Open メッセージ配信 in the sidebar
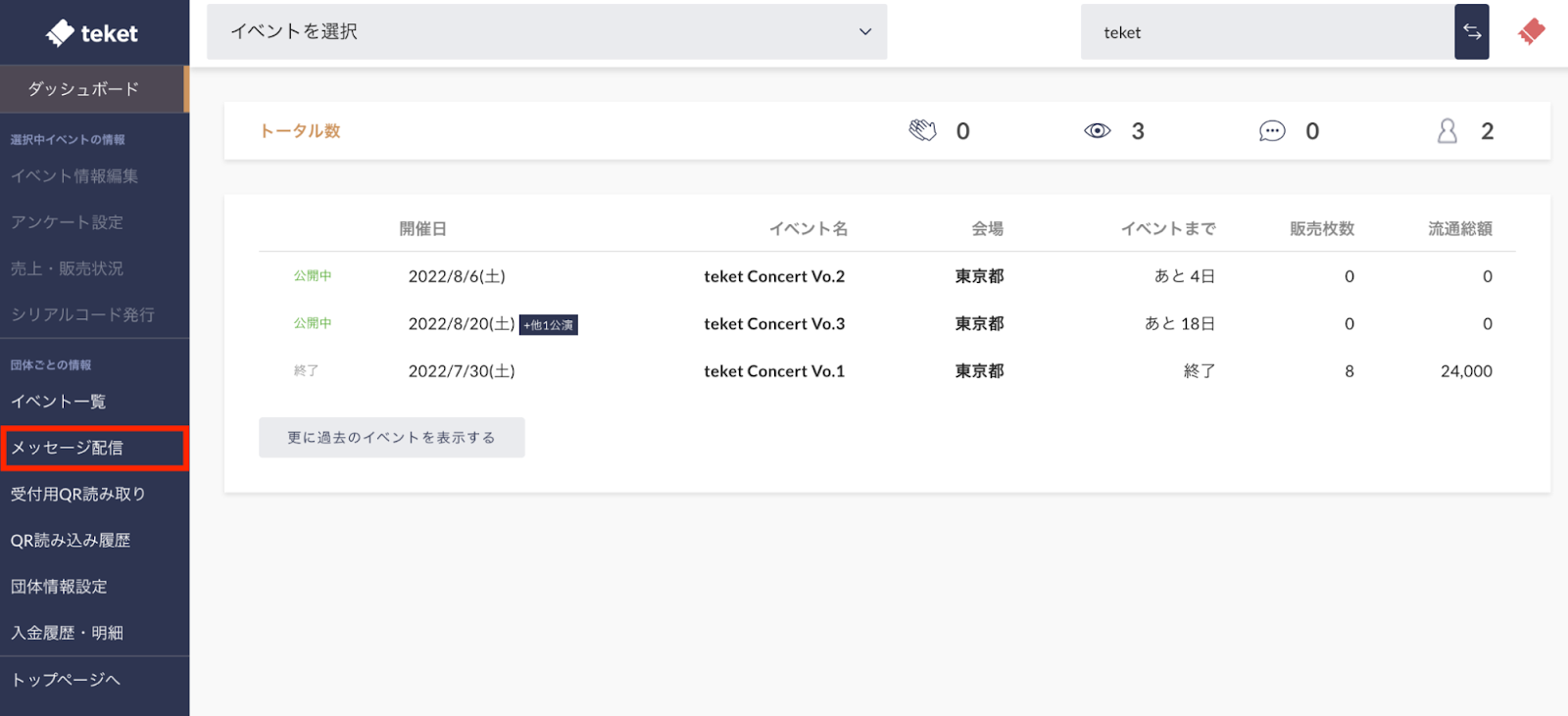The image size is (1568, 716). [92, 449]
